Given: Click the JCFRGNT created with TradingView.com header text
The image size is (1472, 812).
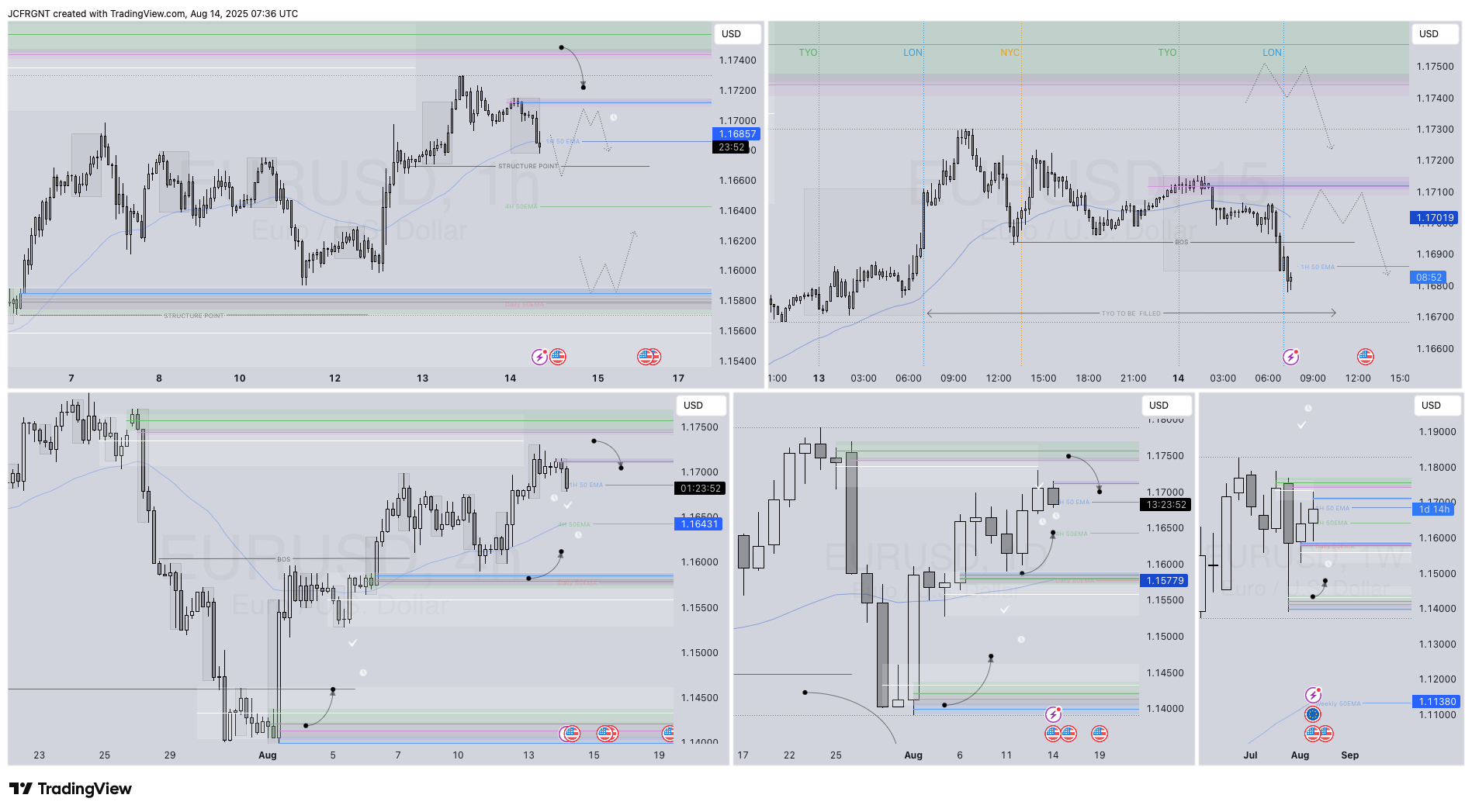Looking at the screenshot, I should [x=153, y=14].
